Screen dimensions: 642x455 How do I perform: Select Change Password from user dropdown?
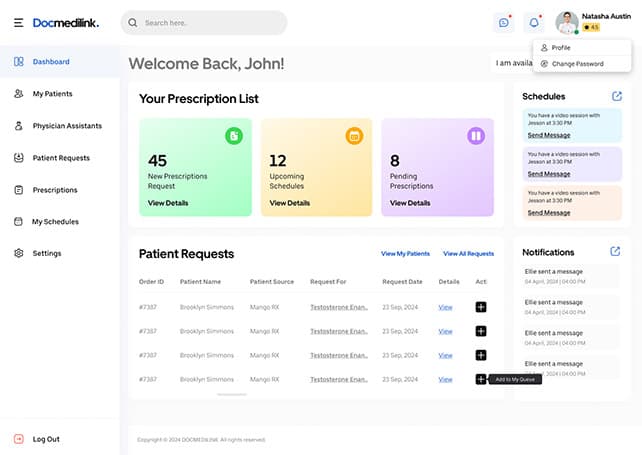[577, 63]
